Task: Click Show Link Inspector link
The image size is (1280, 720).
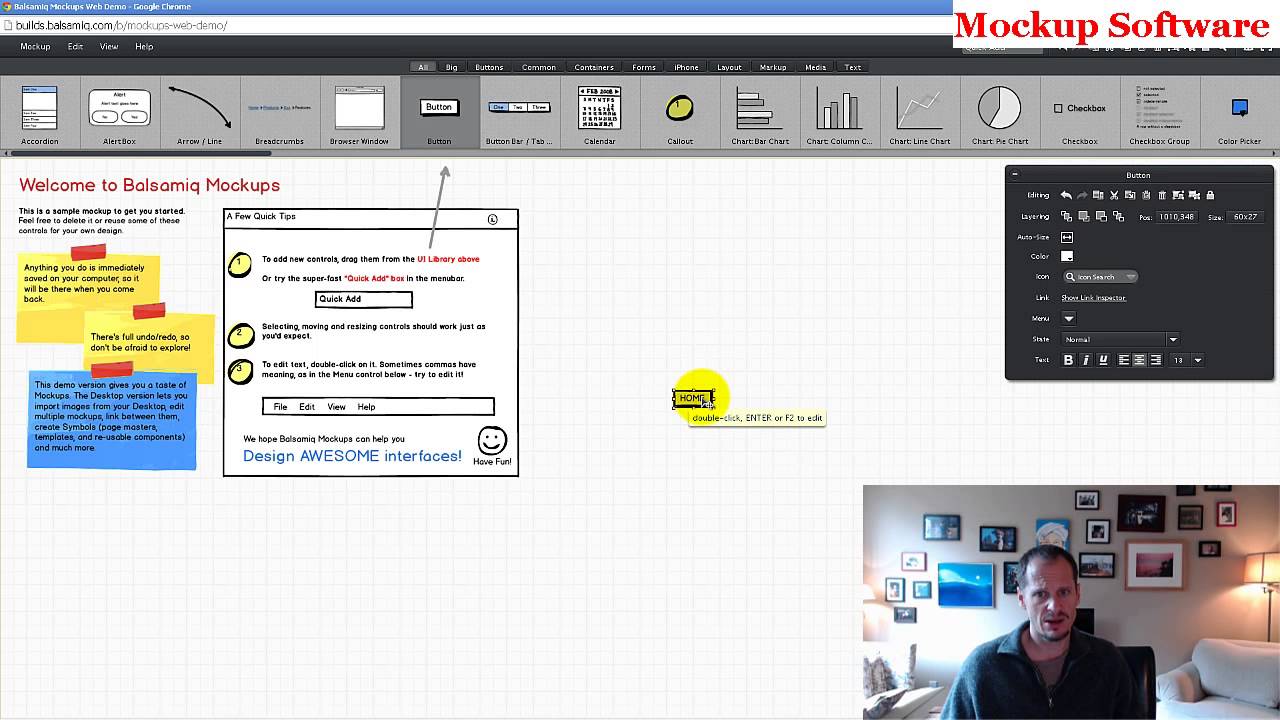Action: pos(1094,298)
